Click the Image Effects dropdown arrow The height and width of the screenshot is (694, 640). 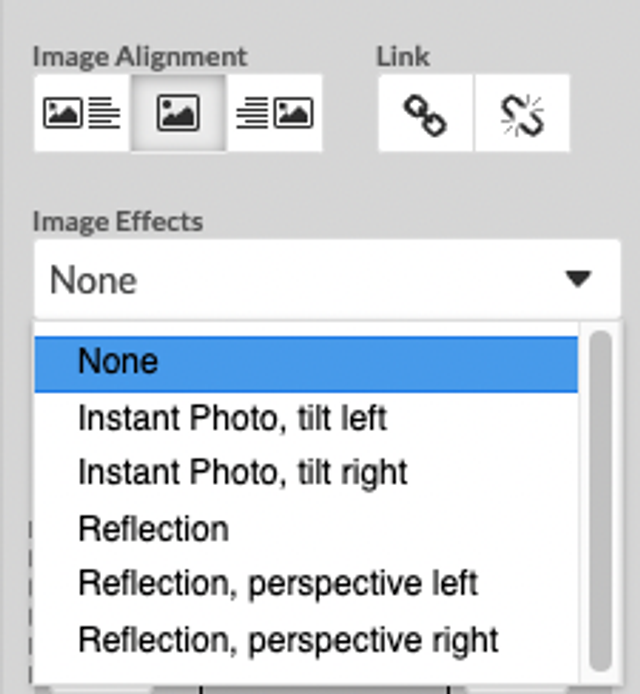[578, 279]
